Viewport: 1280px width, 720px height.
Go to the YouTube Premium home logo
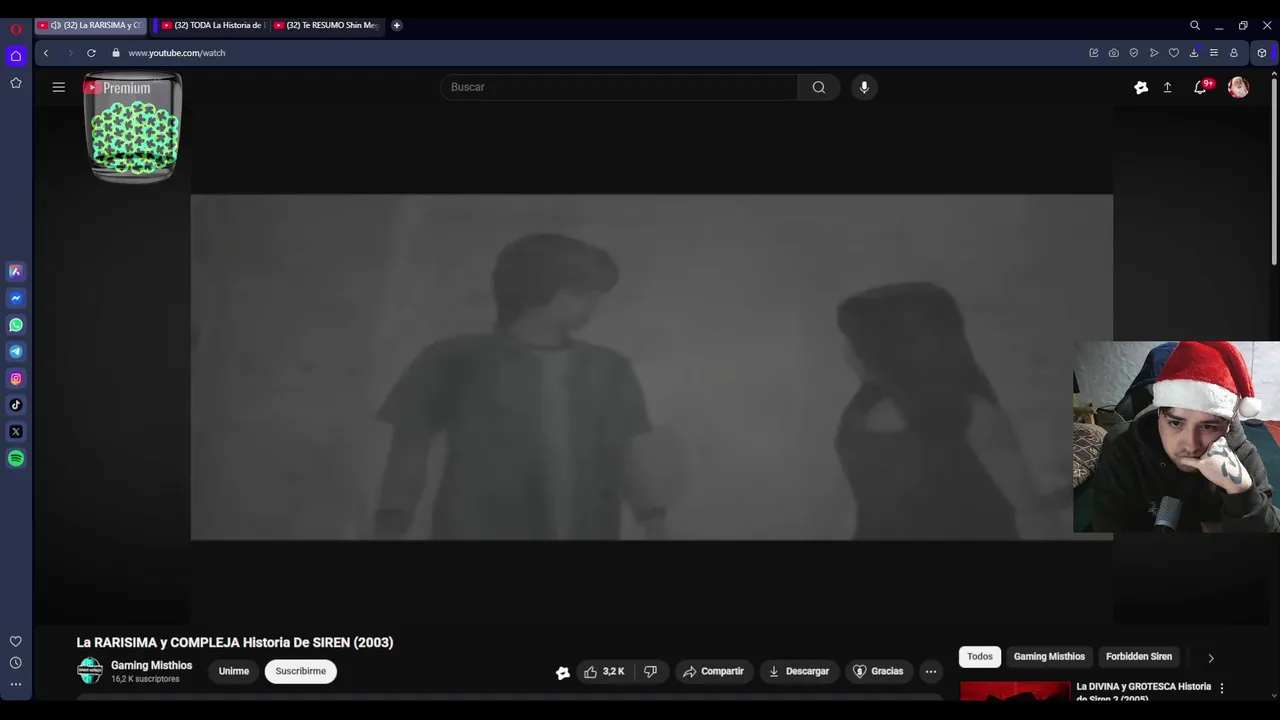[117, 88]
